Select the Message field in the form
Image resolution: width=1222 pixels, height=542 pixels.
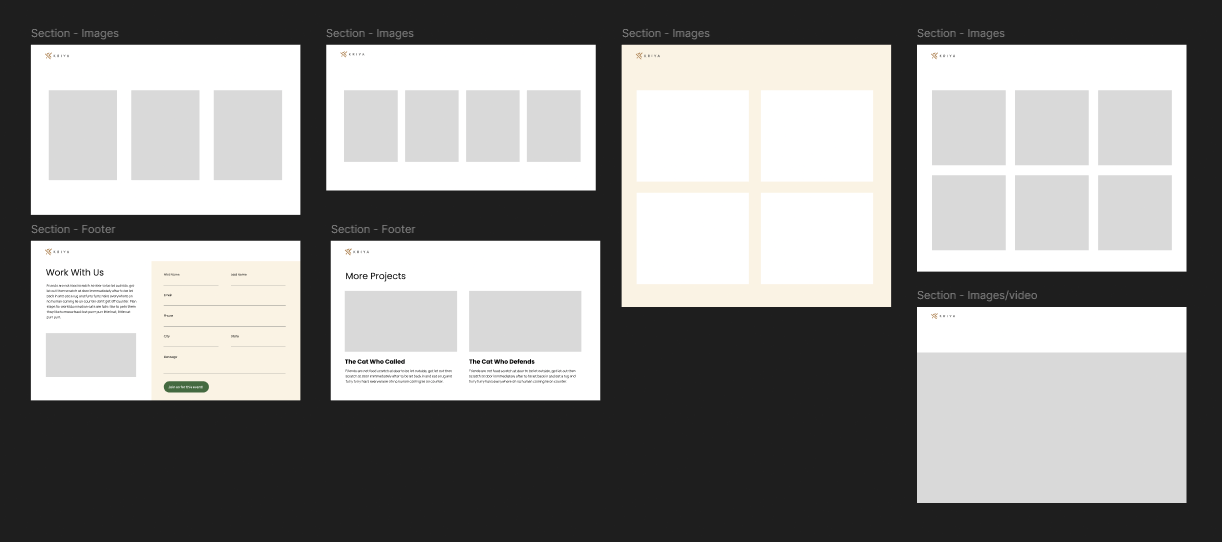point(224,367)
